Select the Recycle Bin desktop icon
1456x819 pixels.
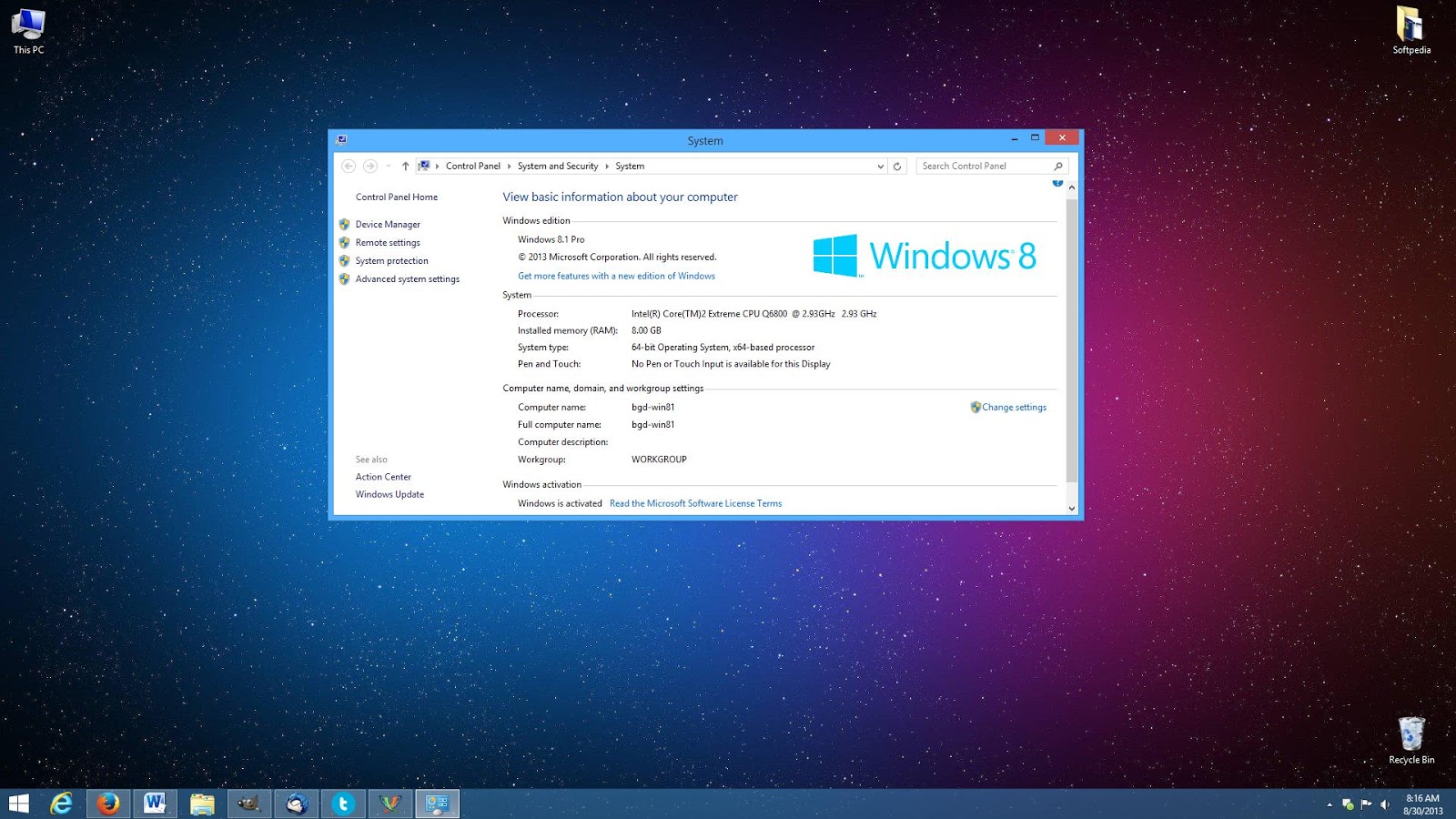pos(1411,741)
